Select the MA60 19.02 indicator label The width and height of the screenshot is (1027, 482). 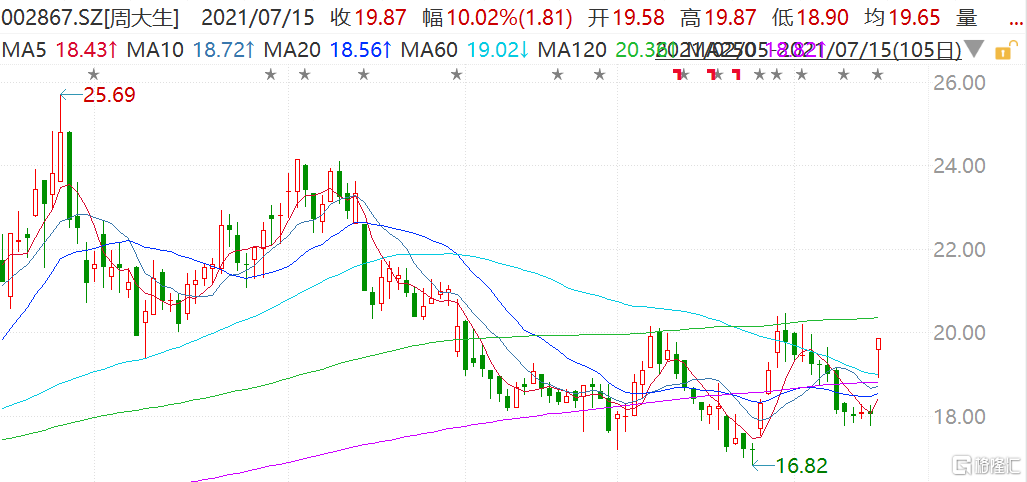pos(464,50)
